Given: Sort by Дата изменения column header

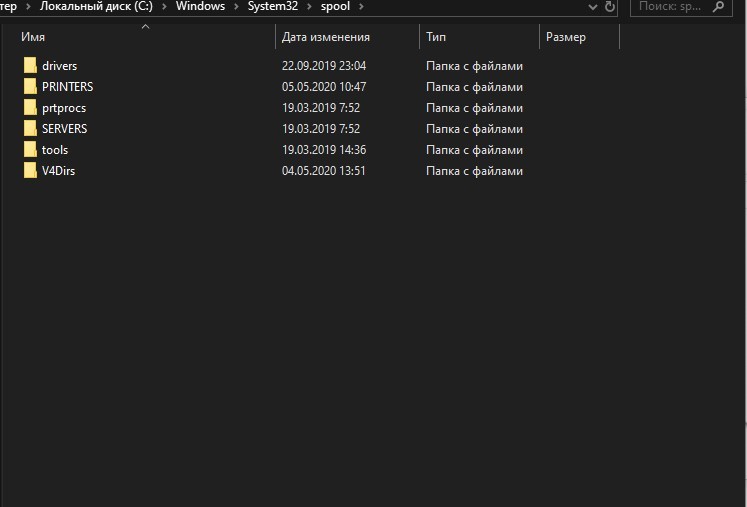Looking at the screenshot, I should pyautogui.click(x=347, y=37).
